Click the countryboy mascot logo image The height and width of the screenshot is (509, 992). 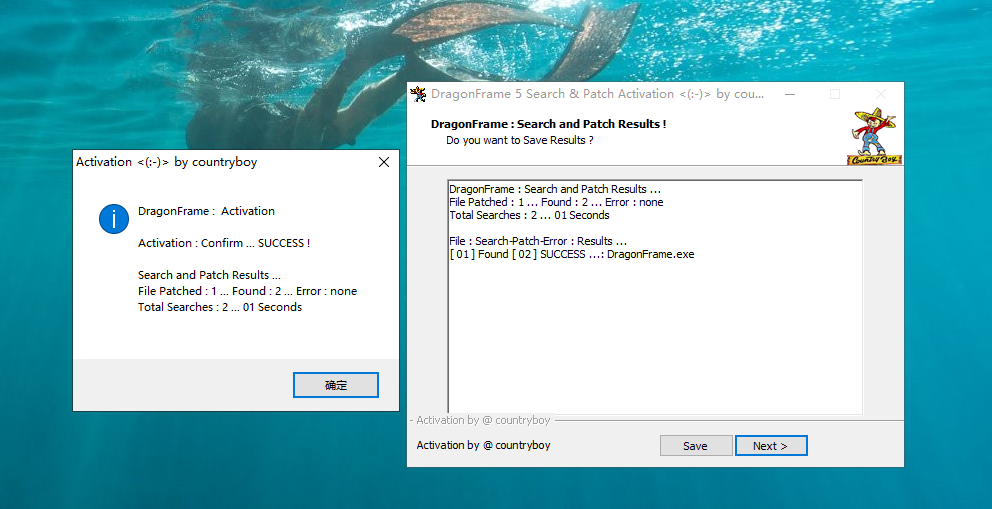coord(874,137)
